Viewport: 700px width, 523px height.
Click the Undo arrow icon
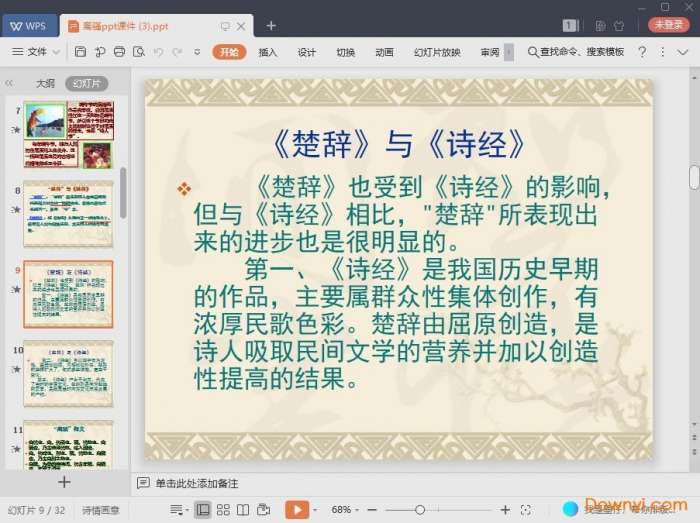(158, 52)
